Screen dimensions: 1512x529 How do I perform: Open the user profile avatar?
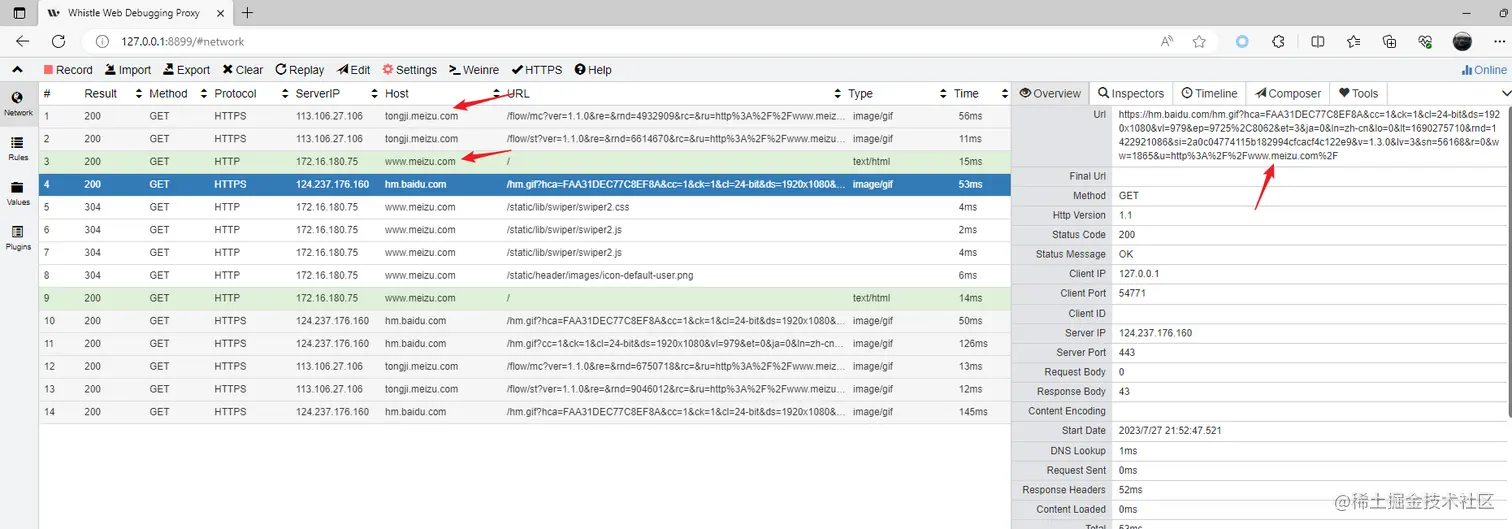[1462, 42]
